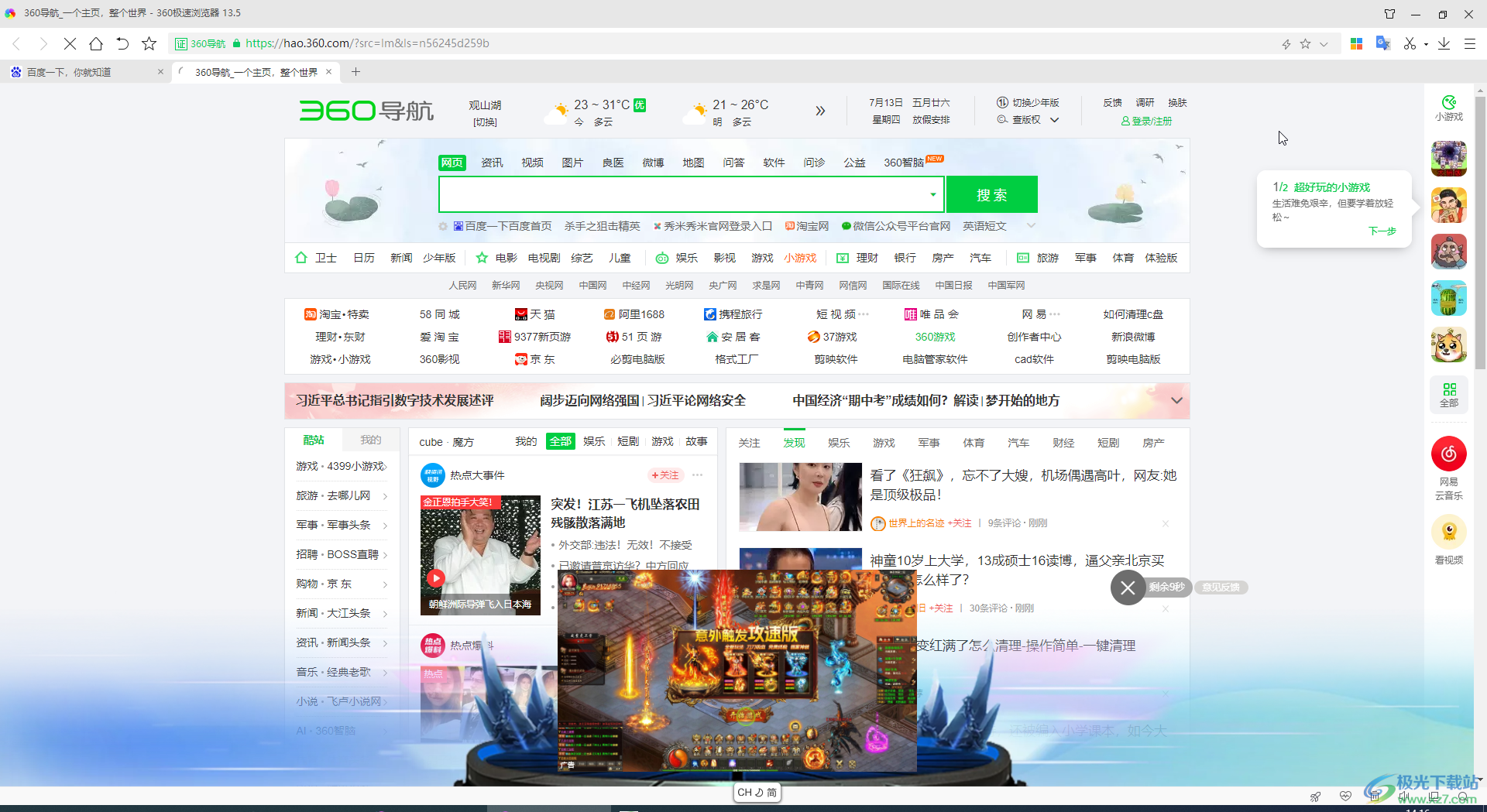Viewport: 1487px width, 812px height.
Task: Collapse the headline news banner chevron
Action: [1176, 400]
